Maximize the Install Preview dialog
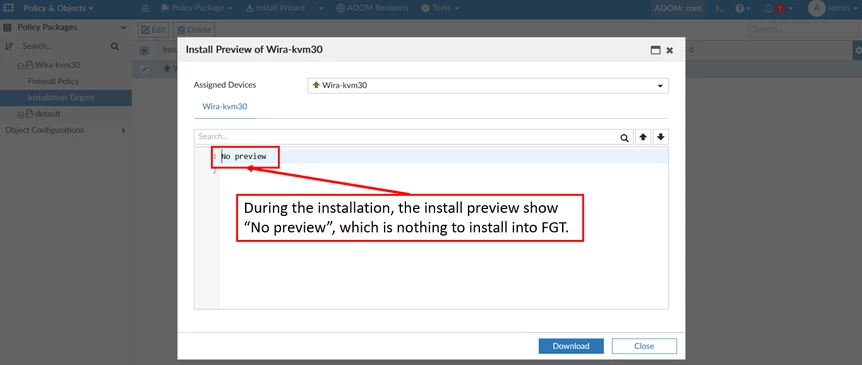Screen dimensions: 862x365 655,50
